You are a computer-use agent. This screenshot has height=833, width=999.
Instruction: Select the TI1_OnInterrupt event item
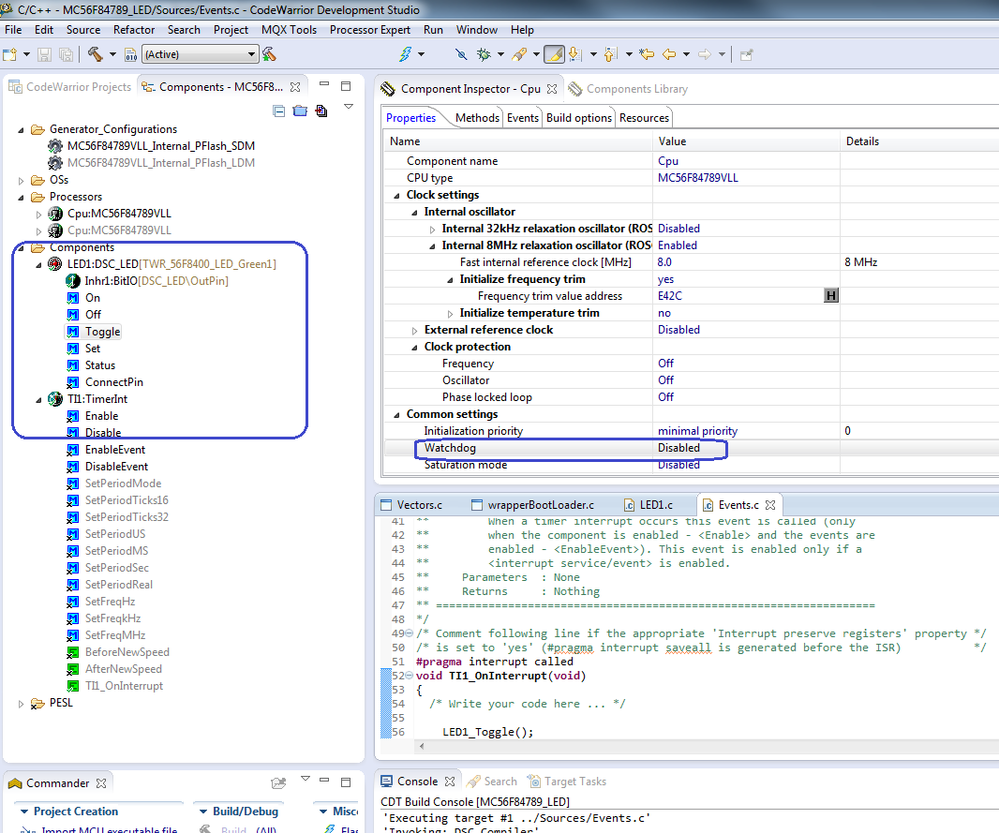tap(123, 686)
